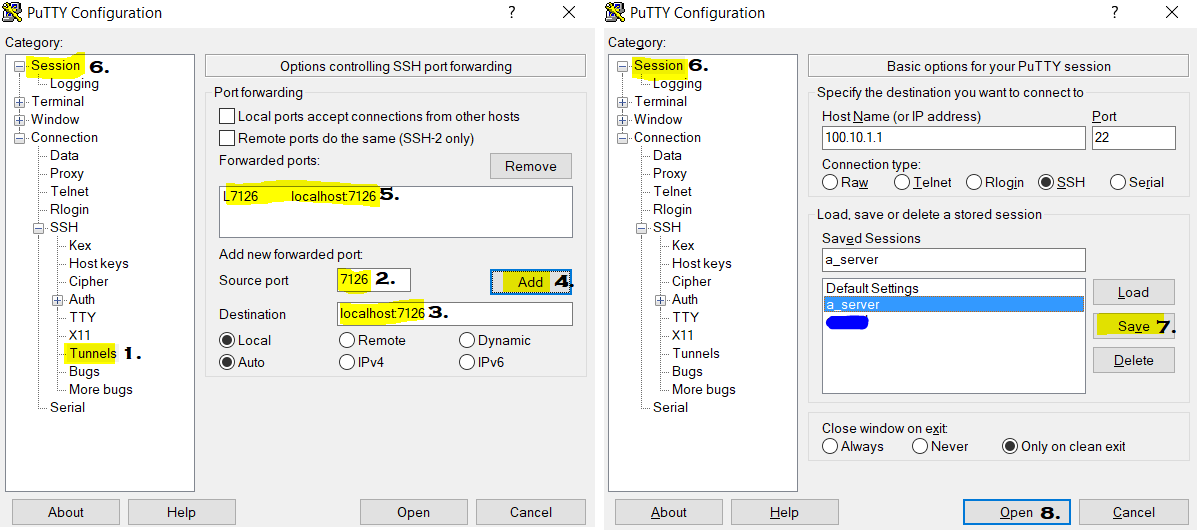Select the IPv6 radio button
Screen dimensions: 1197x530
(x=466, y=362)
